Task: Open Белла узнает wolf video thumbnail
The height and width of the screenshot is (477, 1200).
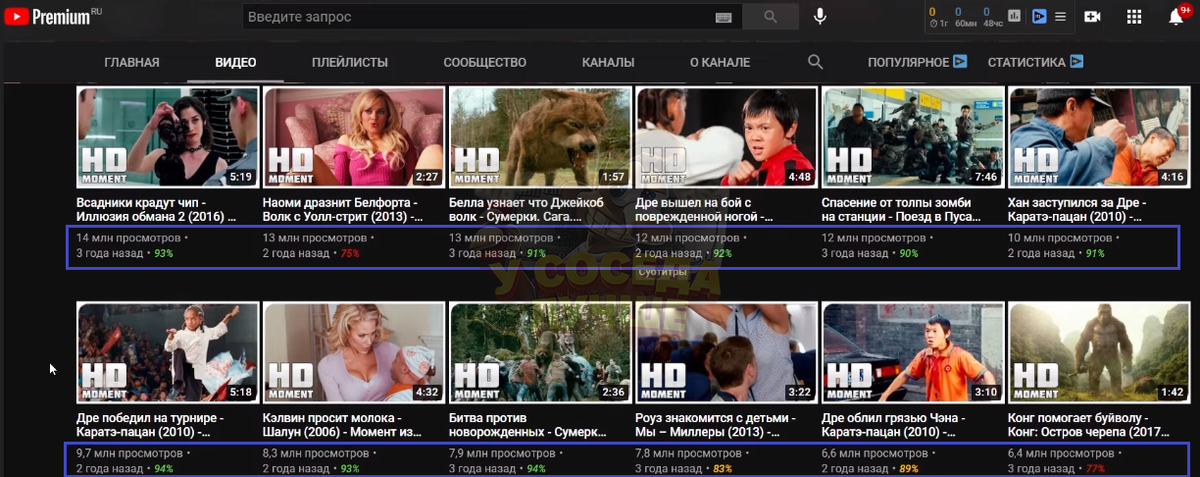Action: (x=540, y=137)
